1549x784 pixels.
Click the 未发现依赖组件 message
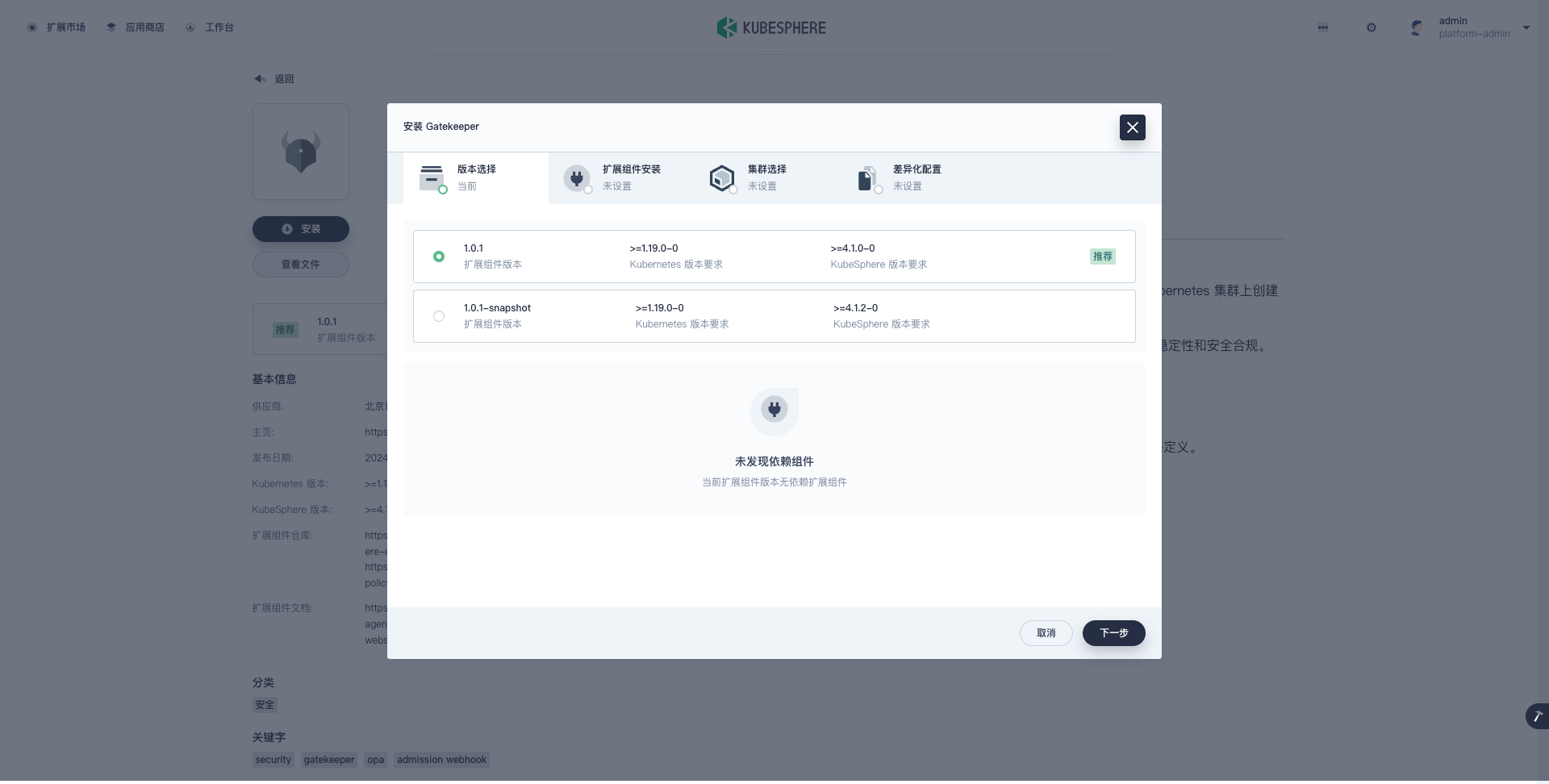coord(774,461)
